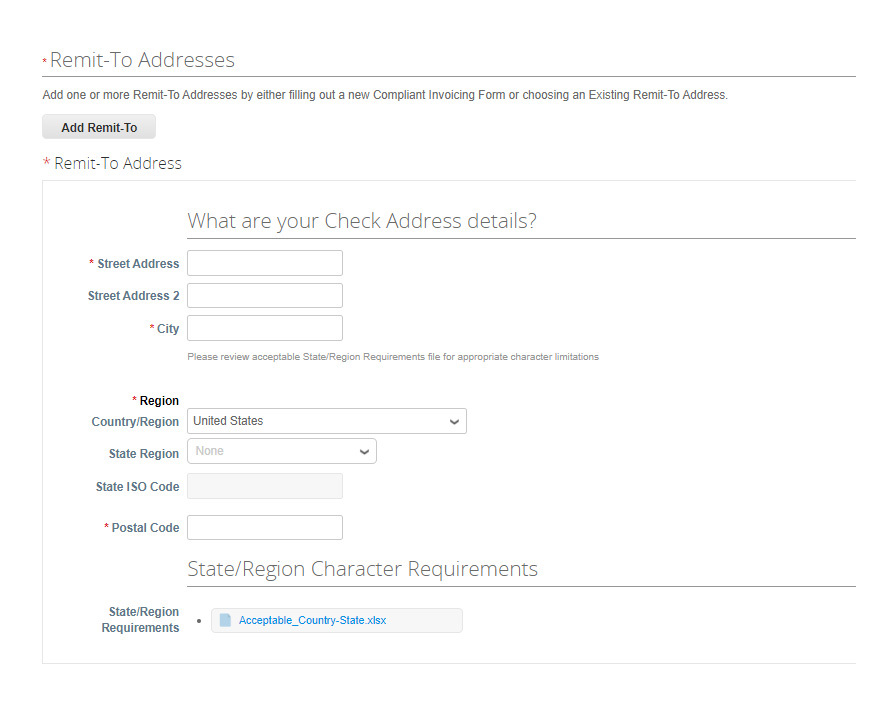Screen dimensions: 894x705
Task: Click the Remit-To Addresses section heading
Action: (139, 60)
